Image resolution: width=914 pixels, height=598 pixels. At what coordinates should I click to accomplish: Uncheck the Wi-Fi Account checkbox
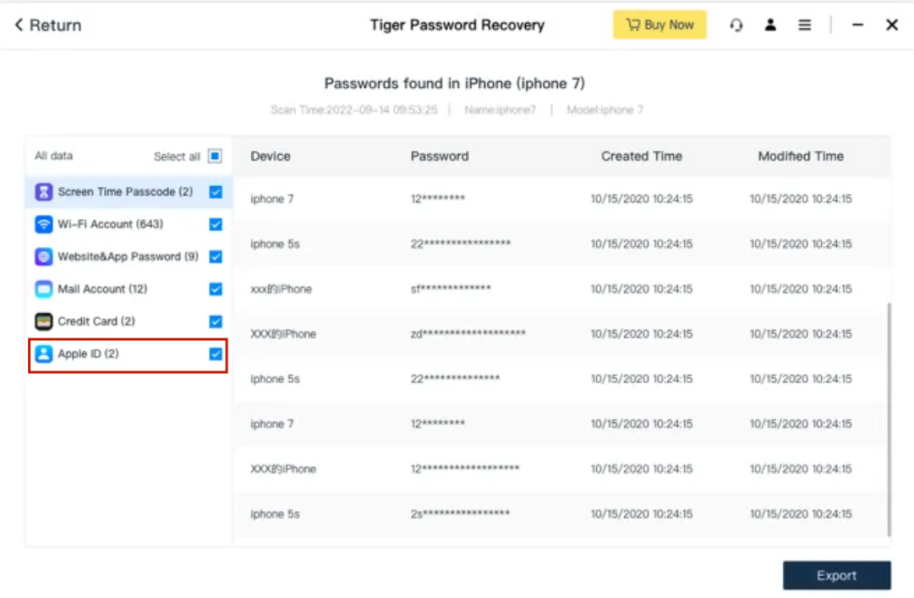pyautogui.click(x=215, y=224)
